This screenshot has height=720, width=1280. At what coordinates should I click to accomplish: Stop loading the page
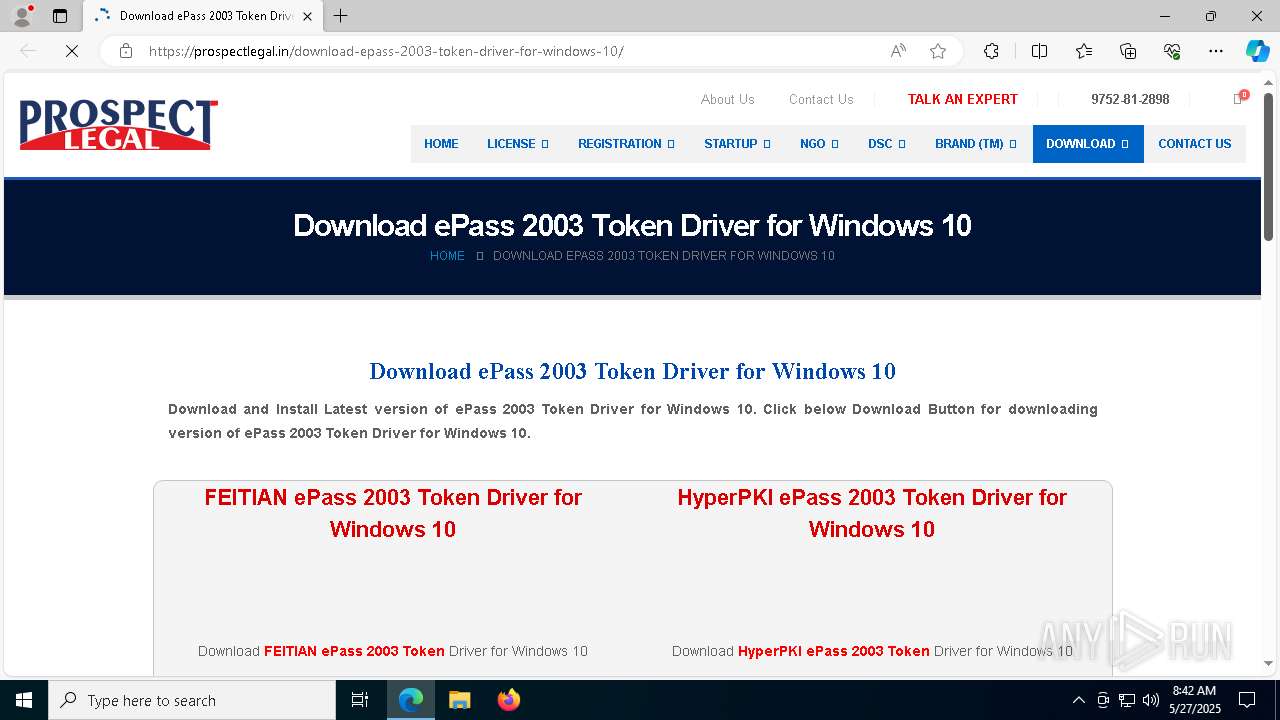[x=72, y=51]
